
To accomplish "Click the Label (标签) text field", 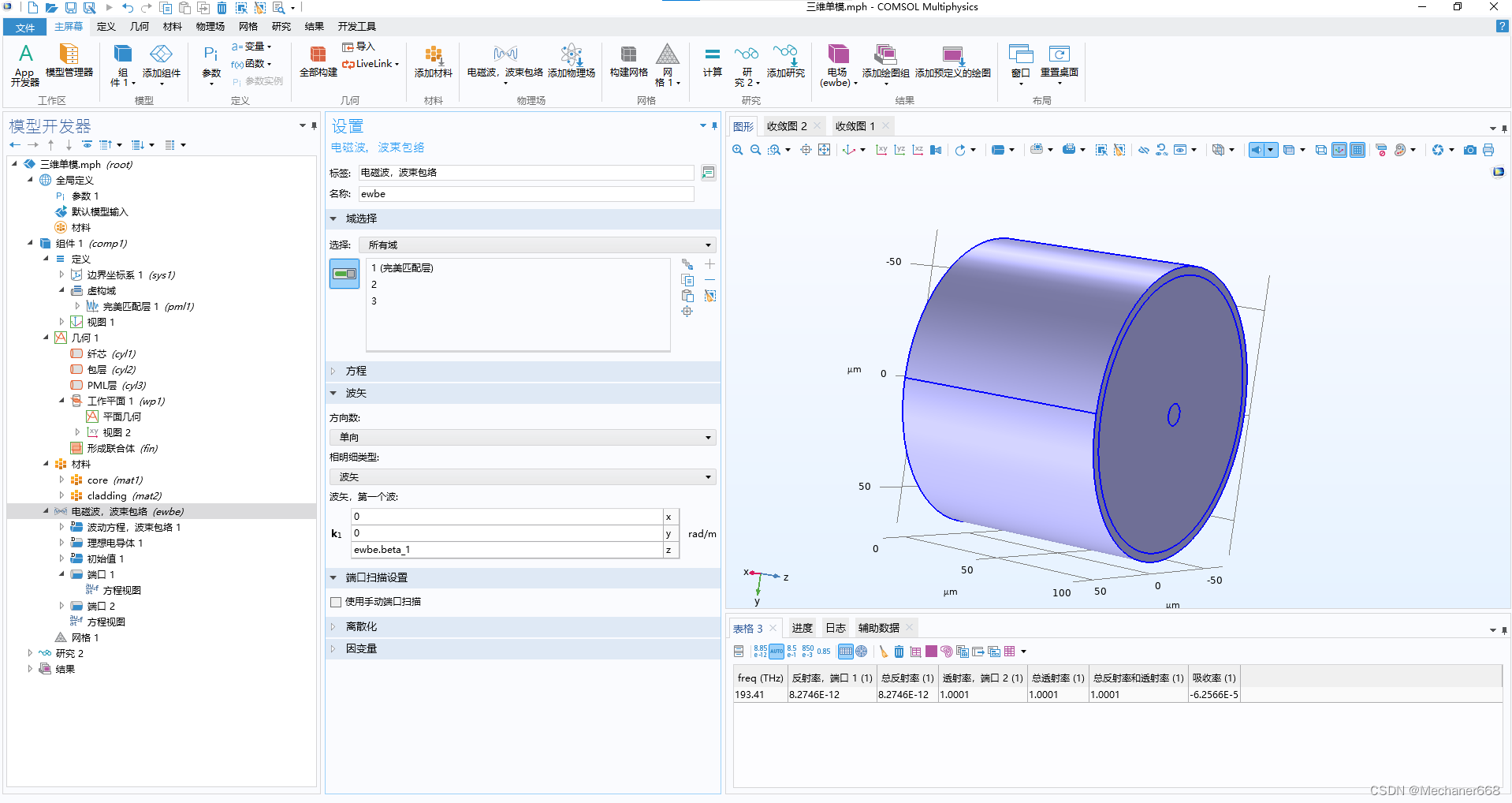I will click(x=527, y=173).
